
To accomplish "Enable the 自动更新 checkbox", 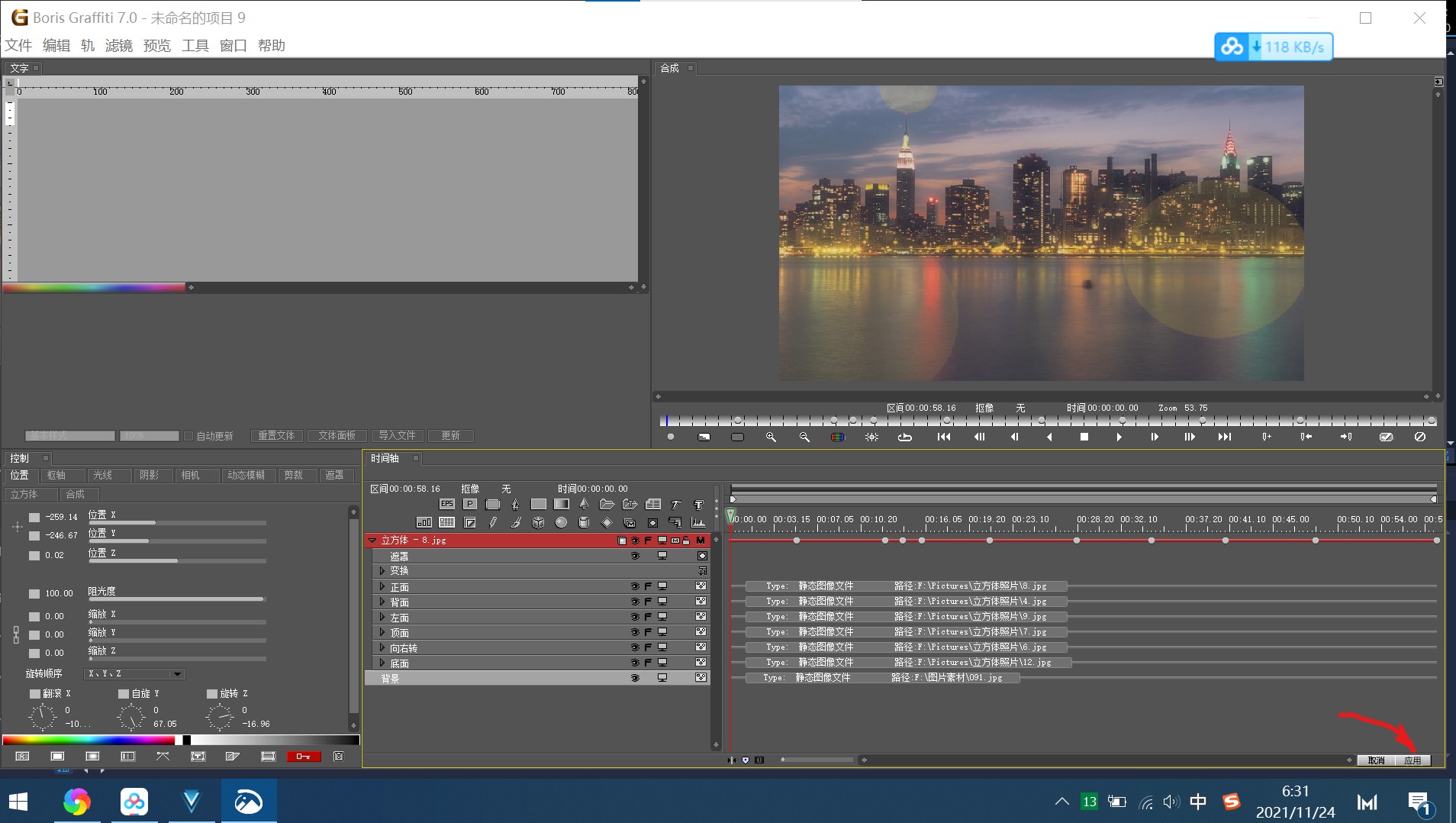I will tap(188, 436).
